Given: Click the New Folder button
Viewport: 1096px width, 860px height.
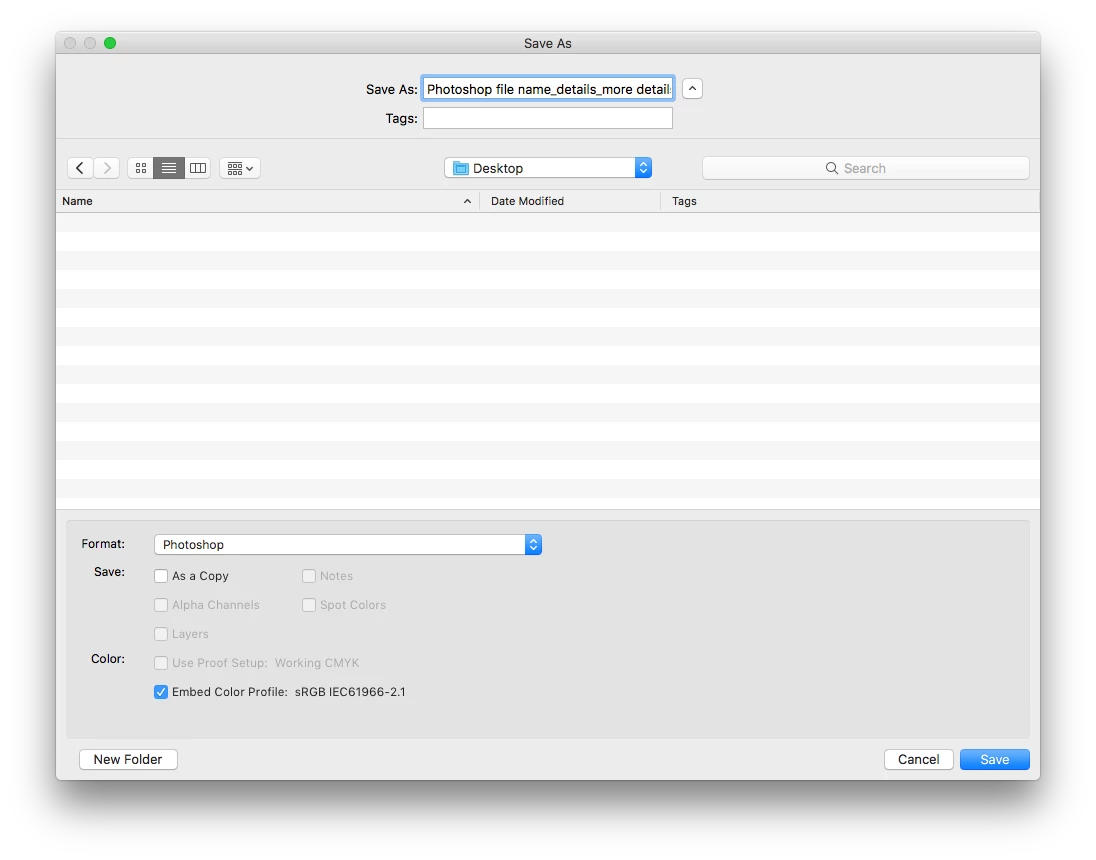Looking at the screenshot, I should tap(128, 759).
